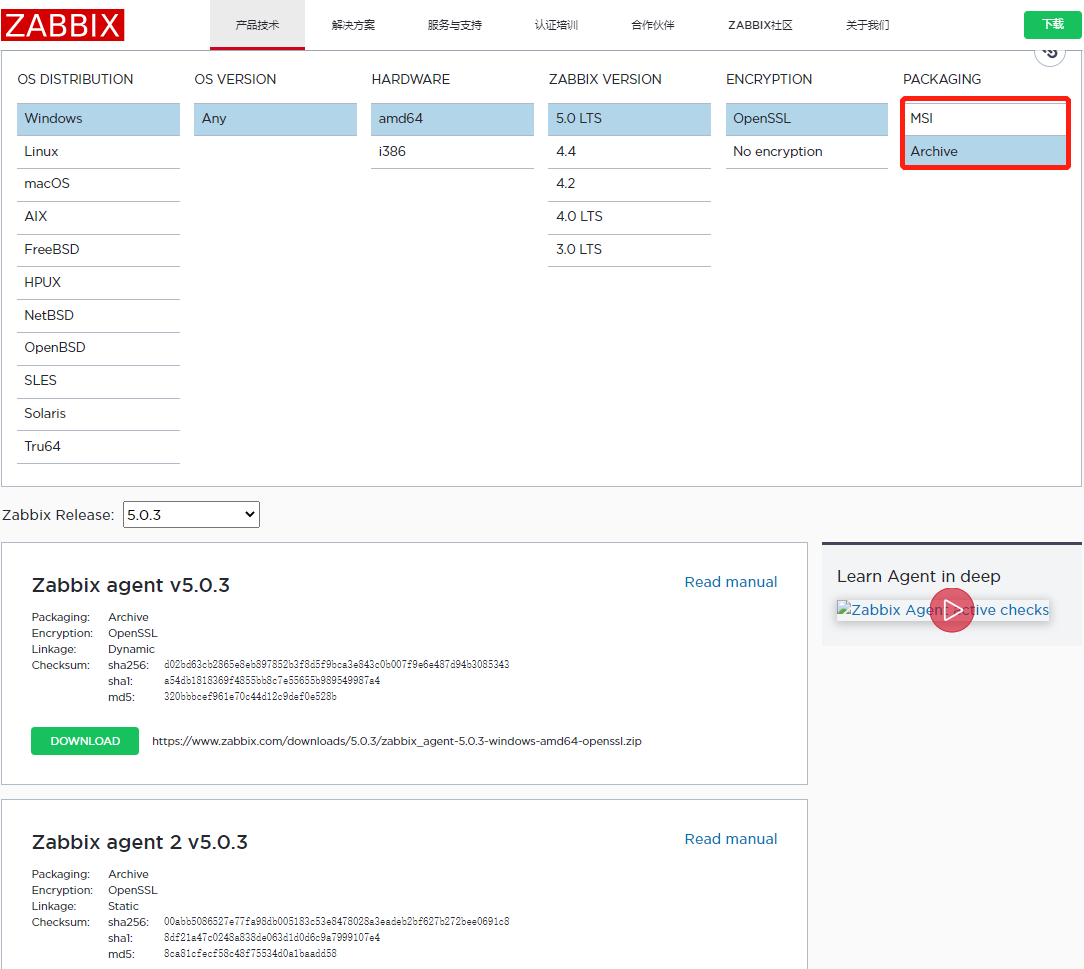Open the ZABBIX社区 menu

(760, 25)
